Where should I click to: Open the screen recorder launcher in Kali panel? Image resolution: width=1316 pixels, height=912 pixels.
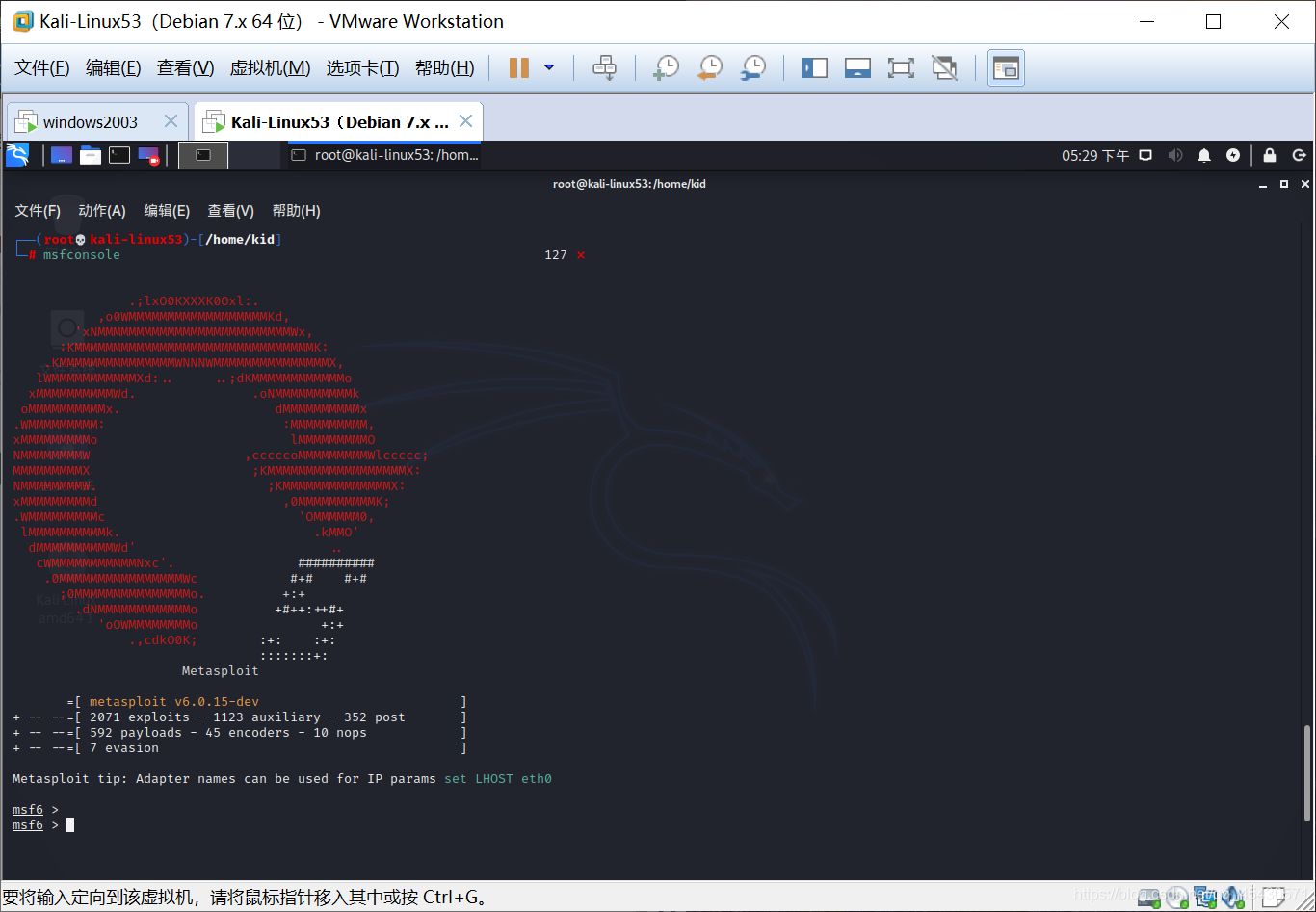click(x=148, y=155)
